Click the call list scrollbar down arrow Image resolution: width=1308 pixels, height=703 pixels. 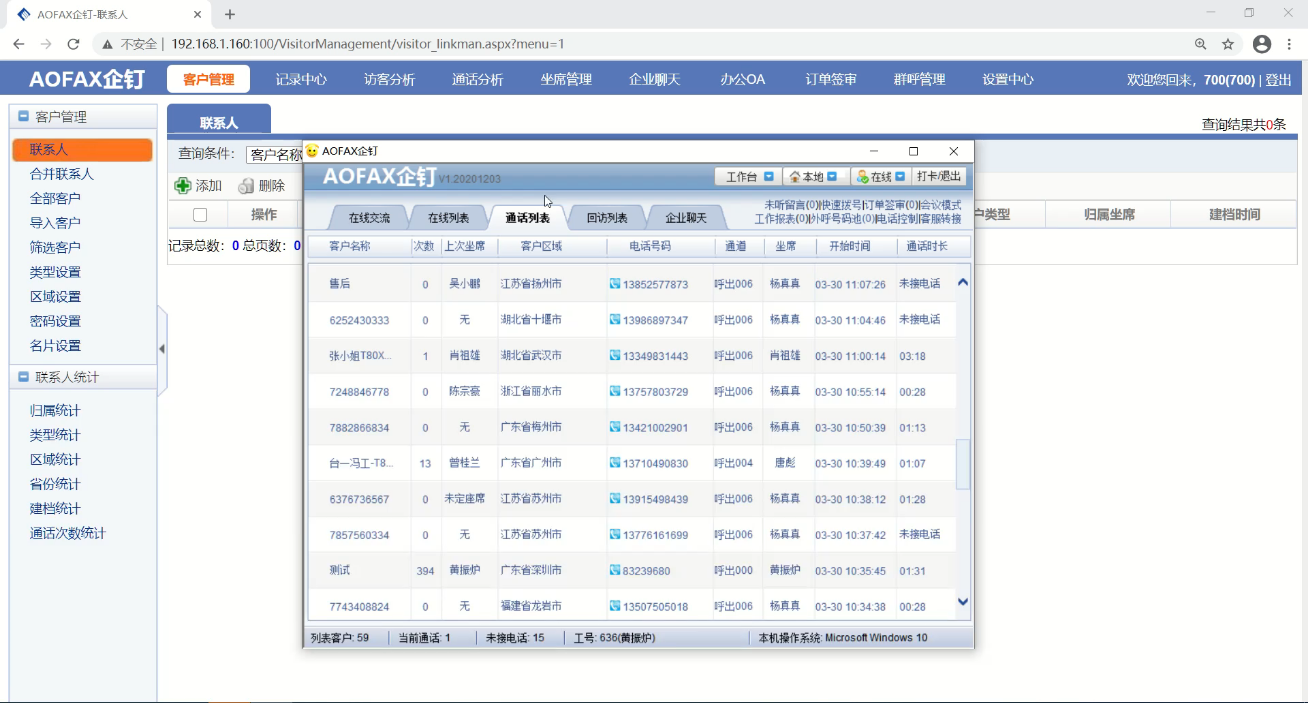point(963,602)
